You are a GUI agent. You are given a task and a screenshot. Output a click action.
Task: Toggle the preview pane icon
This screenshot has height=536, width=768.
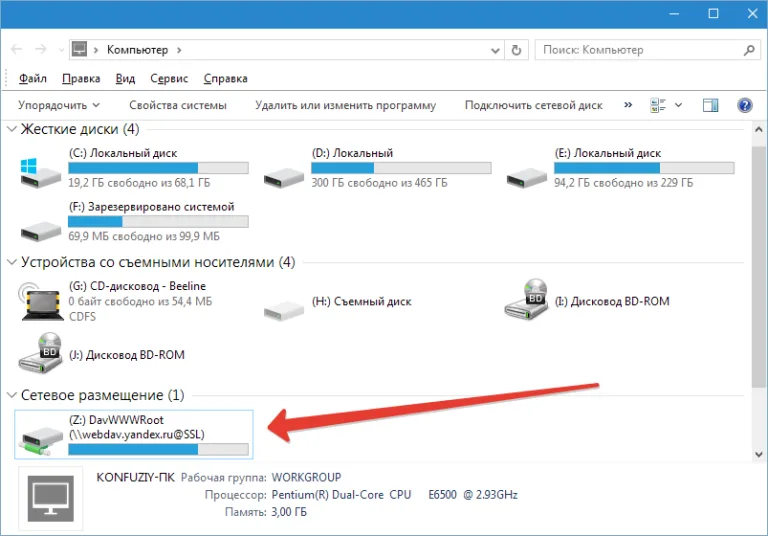(710, 105)
